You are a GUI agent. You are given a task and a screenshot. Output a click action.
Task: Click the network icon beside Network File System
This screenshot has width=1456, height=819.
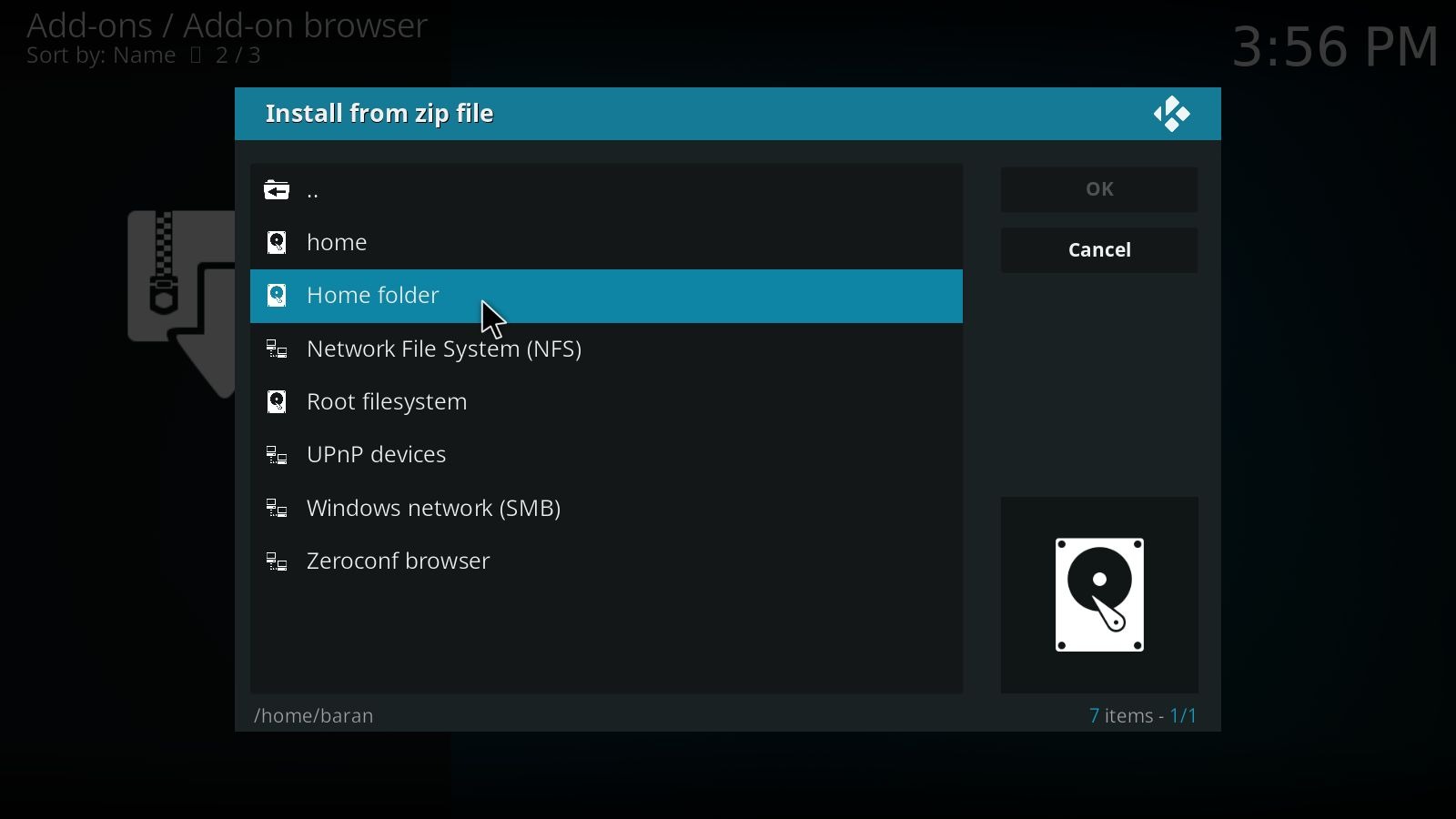click(277, 349)
